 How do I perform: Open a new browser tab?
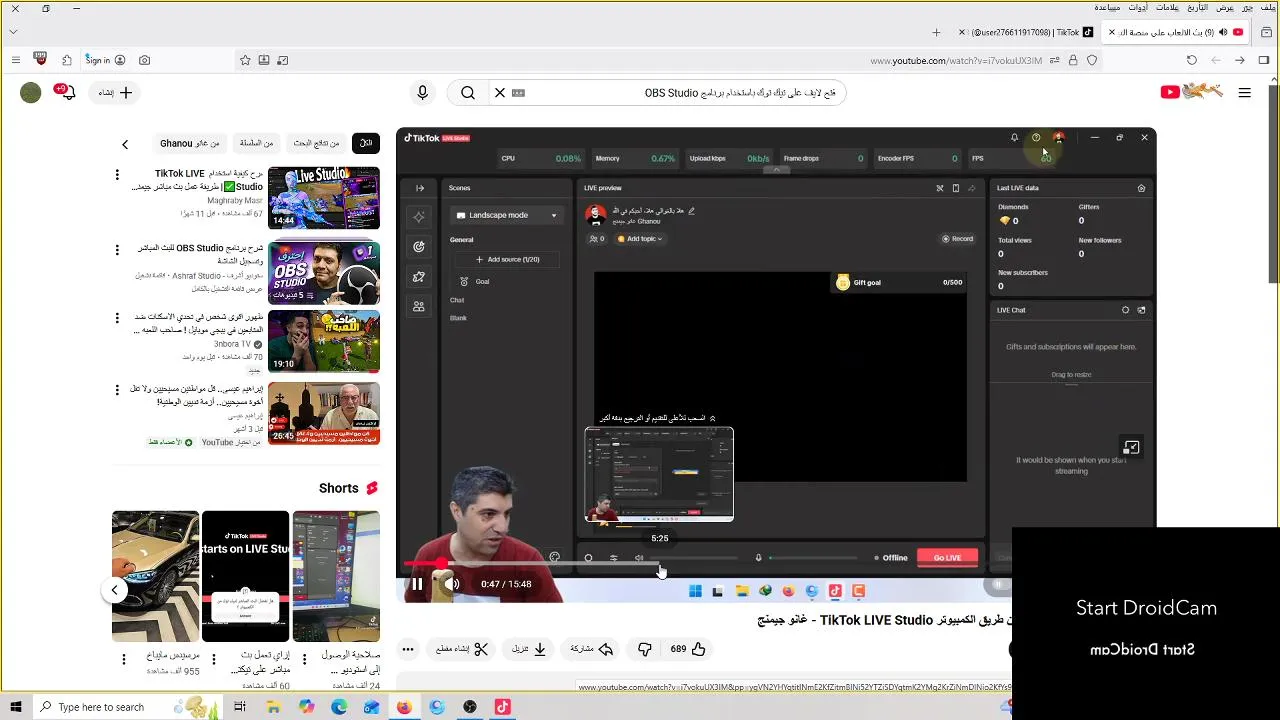coord(936,32)
